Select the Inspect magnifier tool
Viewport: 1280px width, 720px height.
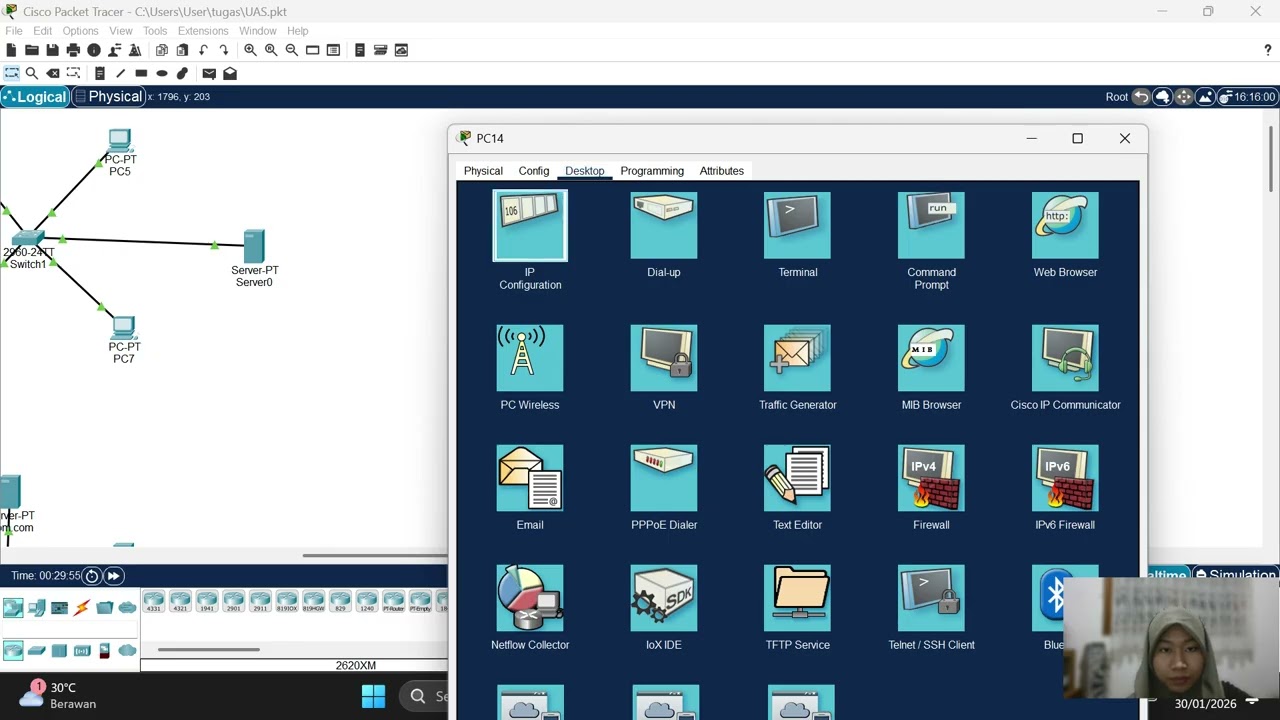pyautogui.click(x=32, y=73)
